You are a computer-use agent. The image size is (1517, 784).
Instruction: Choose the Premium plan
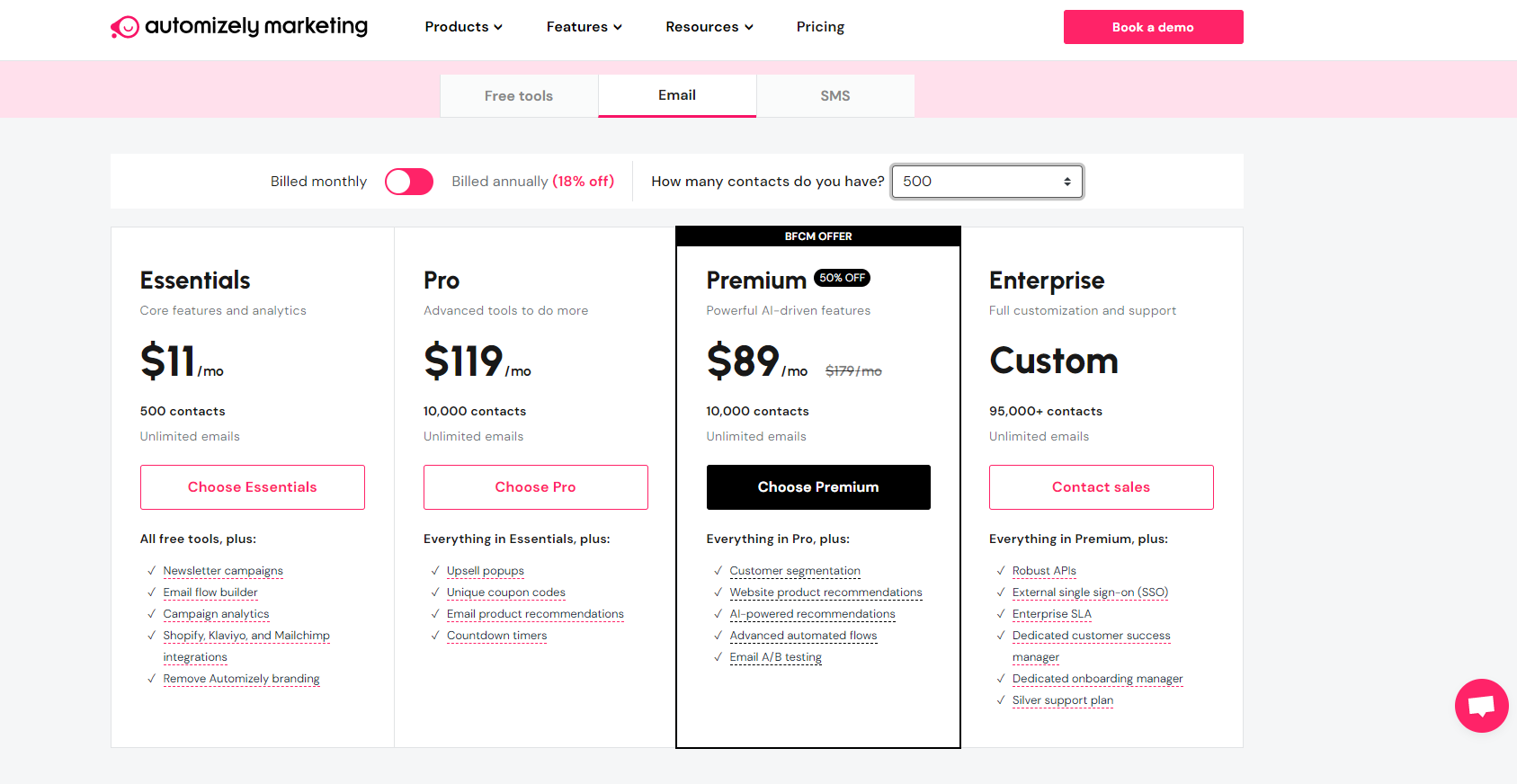coord(818,487)
